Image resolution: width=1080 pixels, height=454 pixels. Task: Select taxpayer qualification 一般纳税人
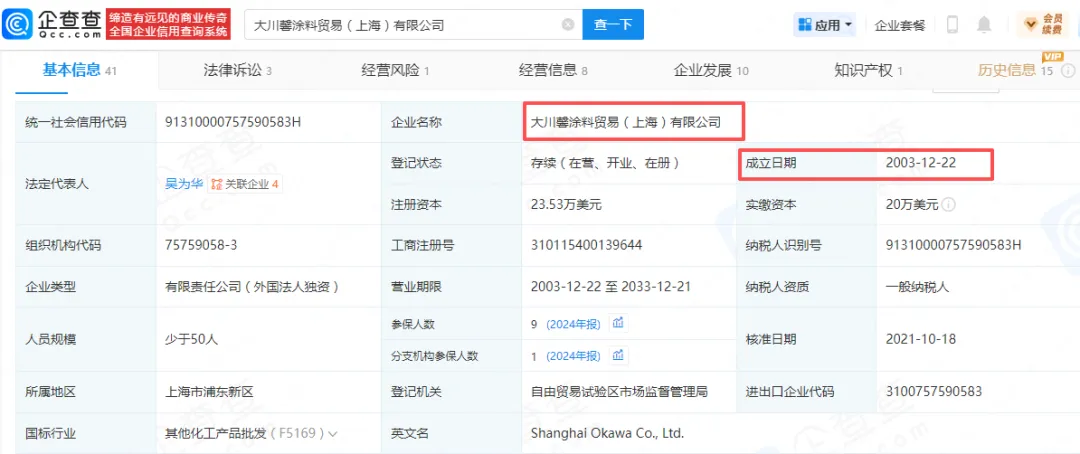click(917, 287)
